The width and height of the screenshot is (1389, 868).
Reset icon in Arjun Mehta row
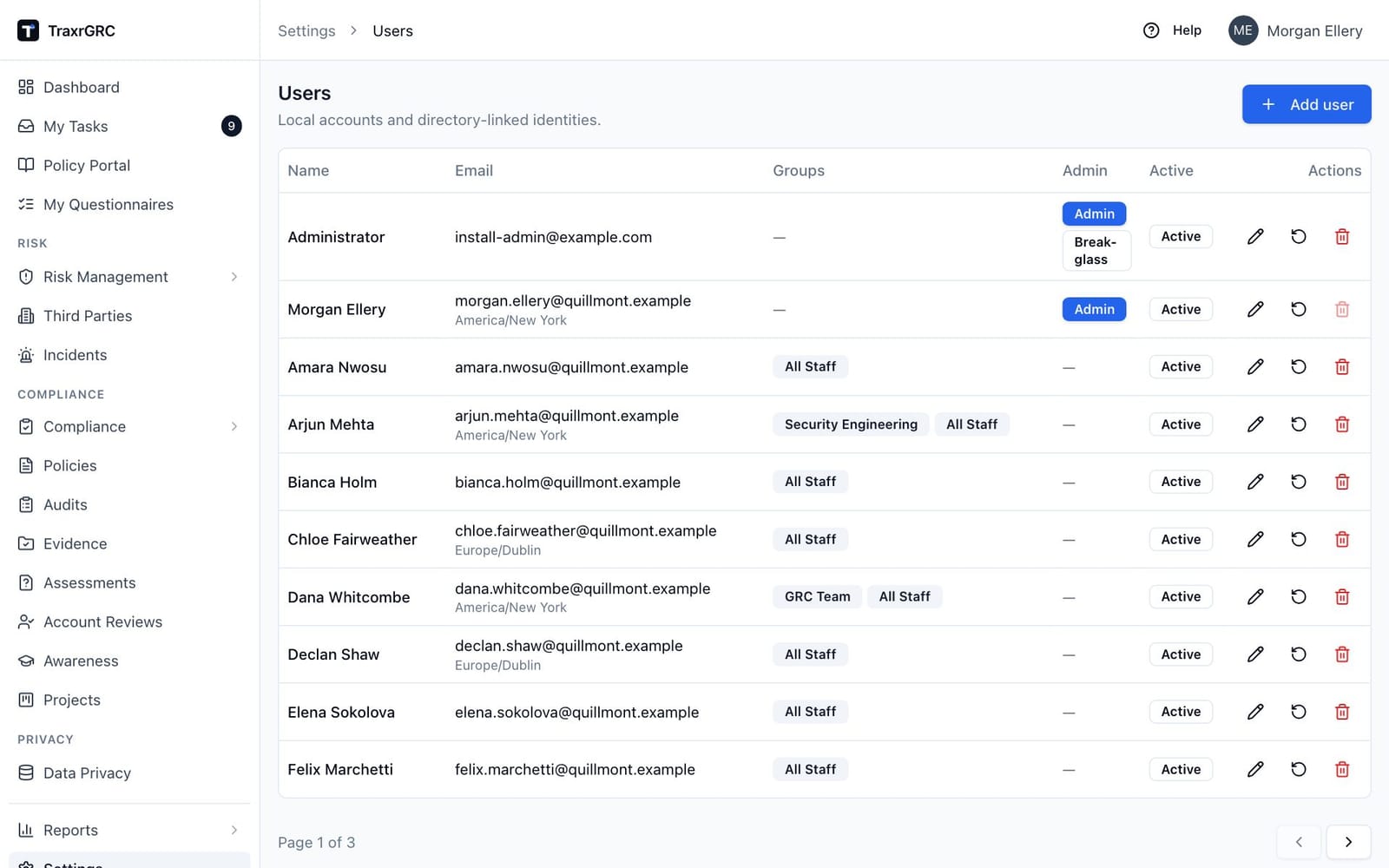[1299, 424]
